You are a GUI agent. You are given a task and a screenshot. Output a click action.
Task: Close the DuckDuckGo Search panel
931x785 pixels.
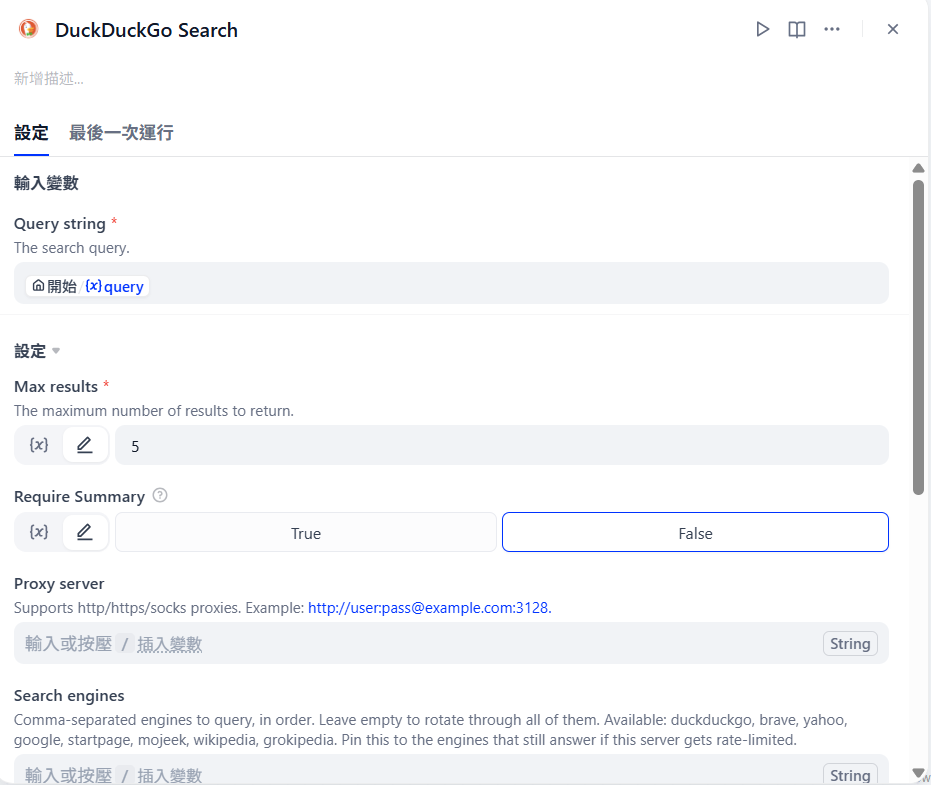point(892,29)
